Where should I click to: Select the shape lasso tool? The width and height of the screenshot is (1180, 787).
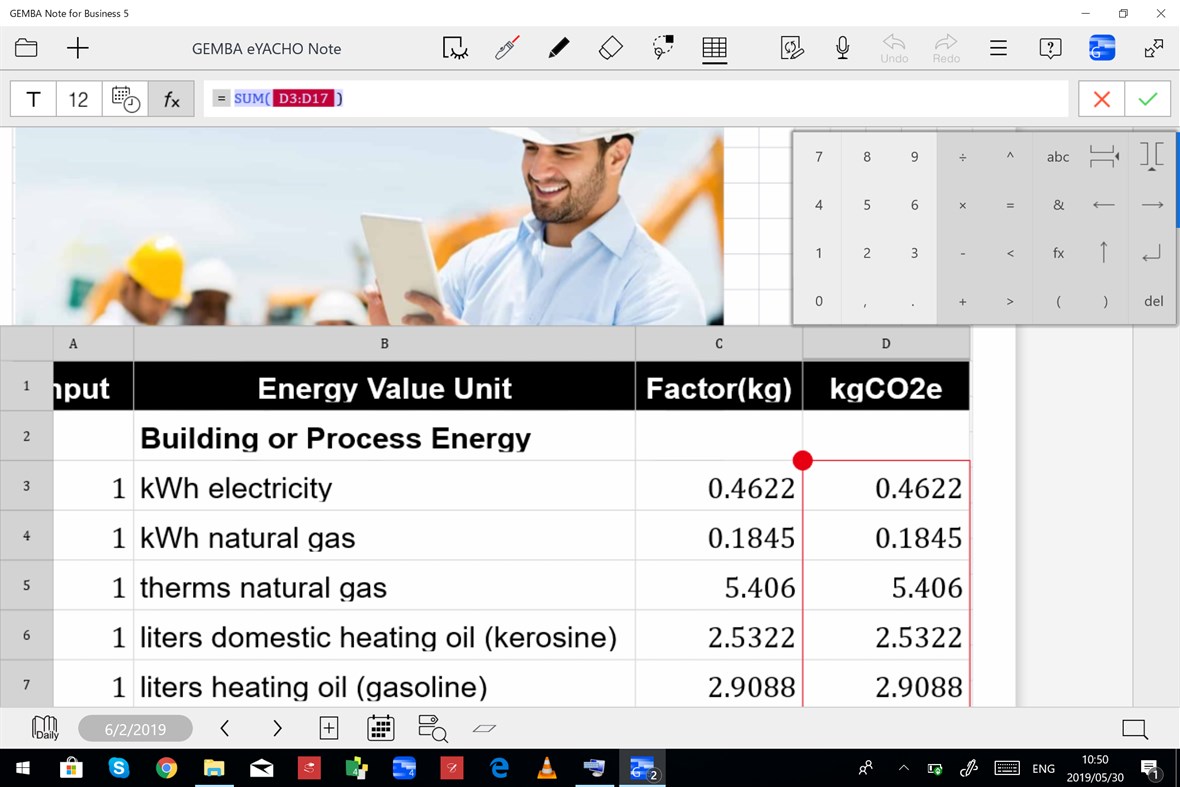coord(663,48)
